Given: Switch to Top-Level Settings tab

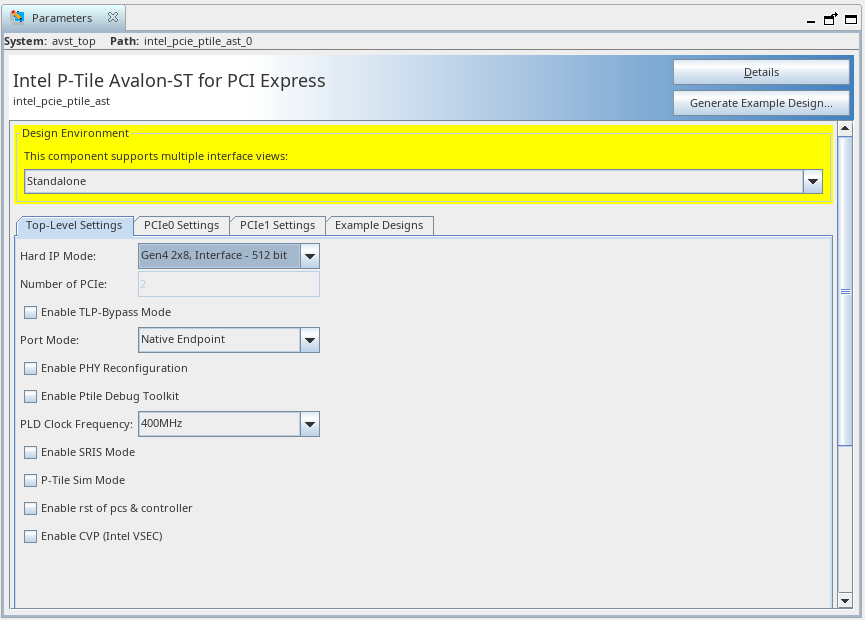Looking at the screenshot, I should [x=74, y=226].
